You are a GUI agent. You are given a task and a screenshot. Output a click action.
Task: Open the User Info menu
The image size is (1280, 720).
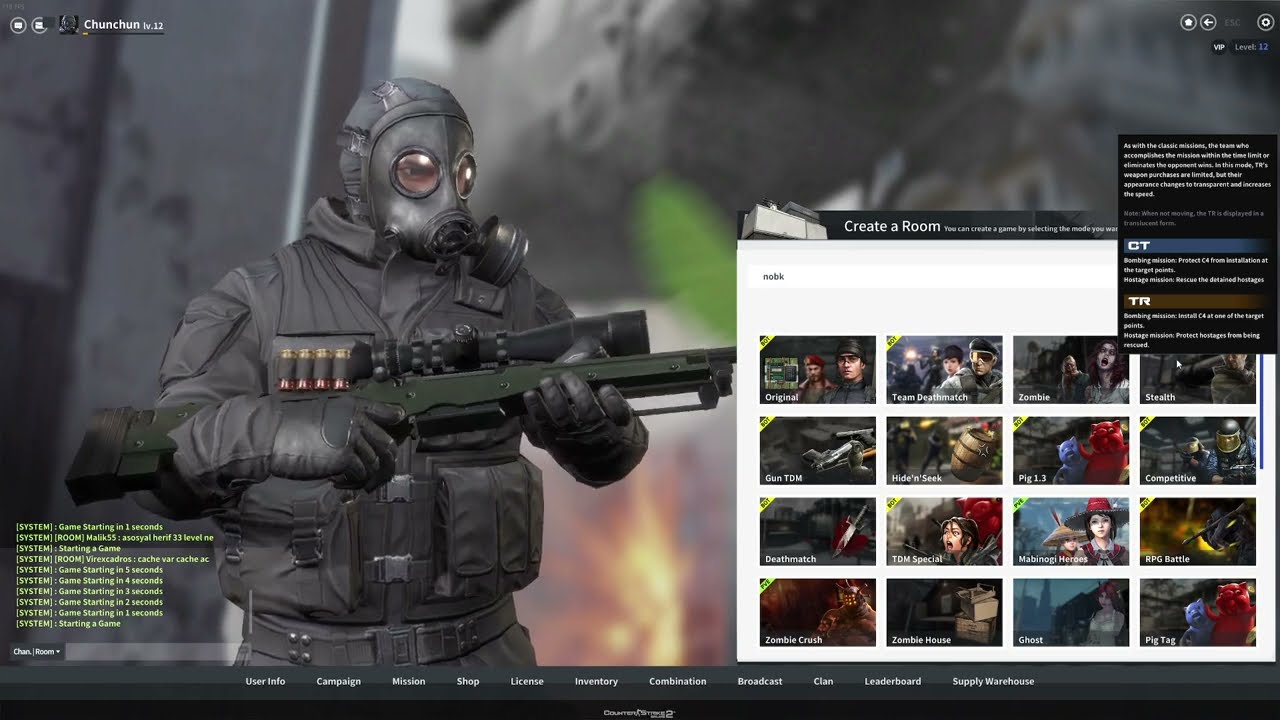[x=265, y=681]
